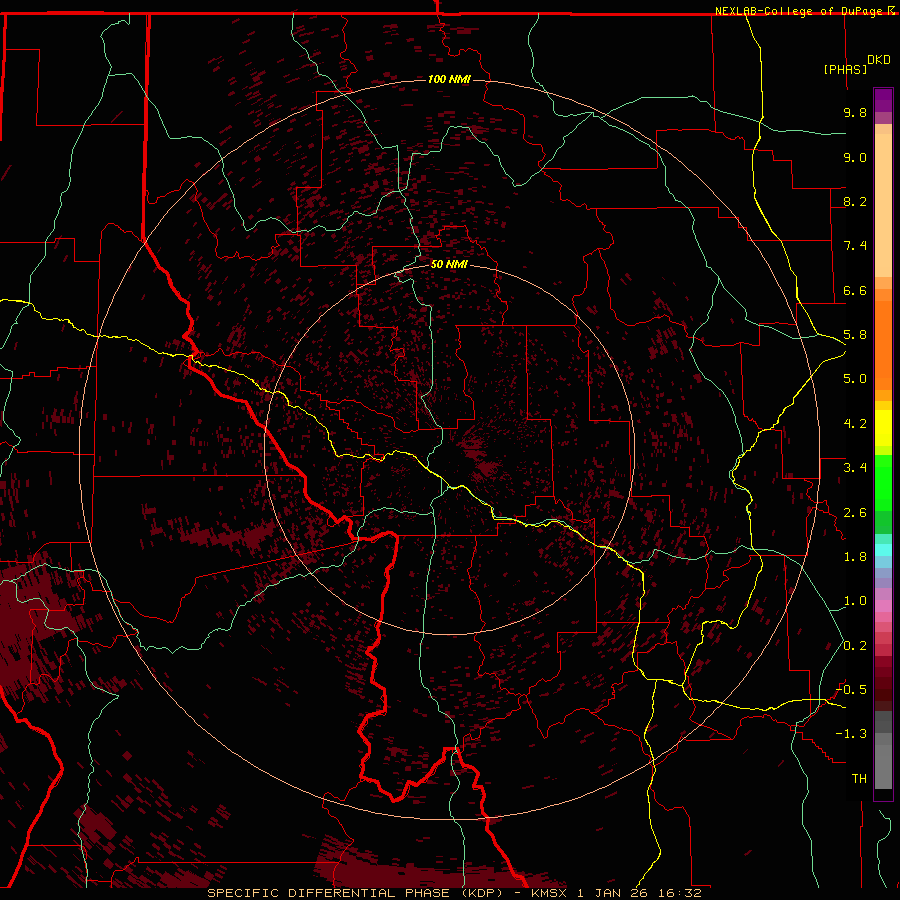
Task: Click the 1.8 scale value
Action: tap(855, 557)
